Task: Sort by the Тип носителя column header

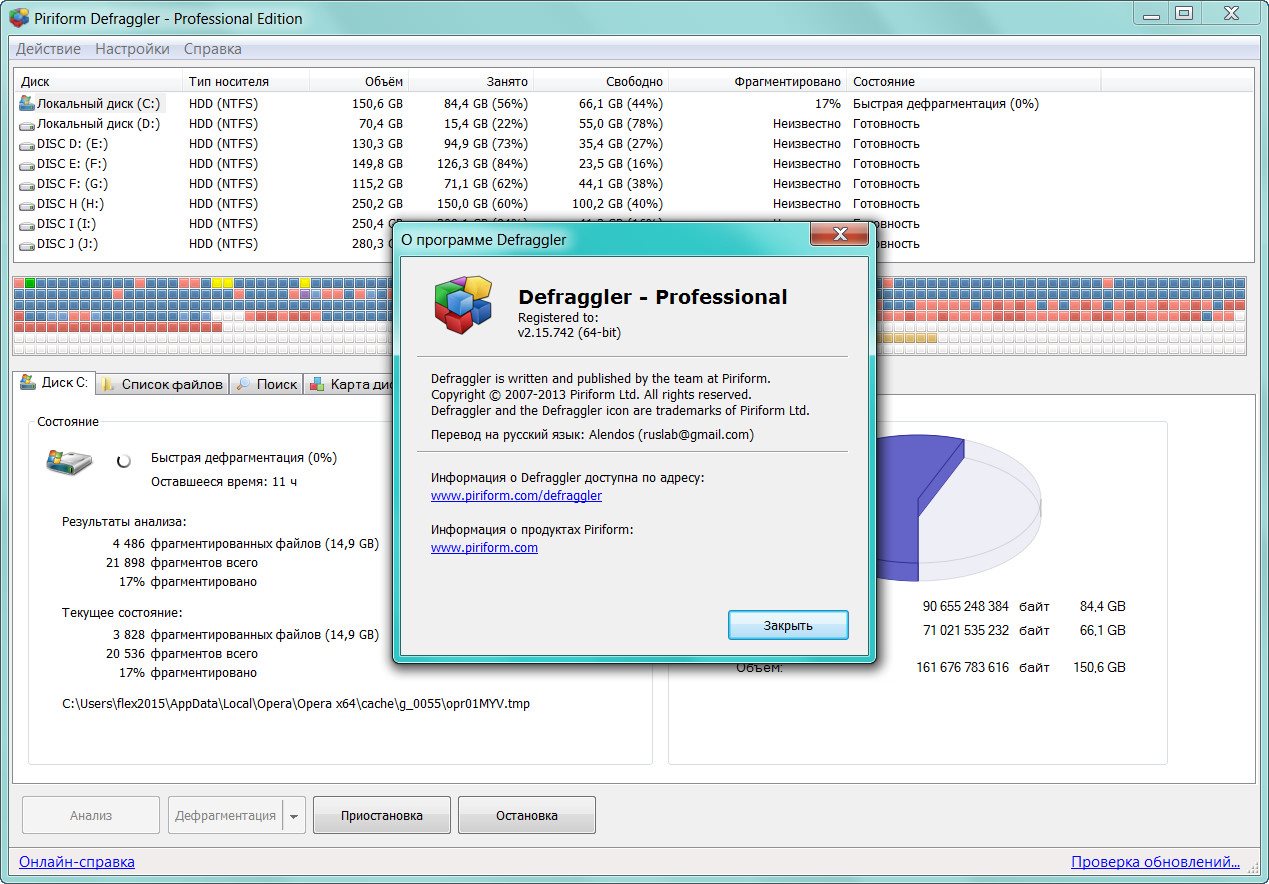Action: pyautogui.click(x=246, y=81)
